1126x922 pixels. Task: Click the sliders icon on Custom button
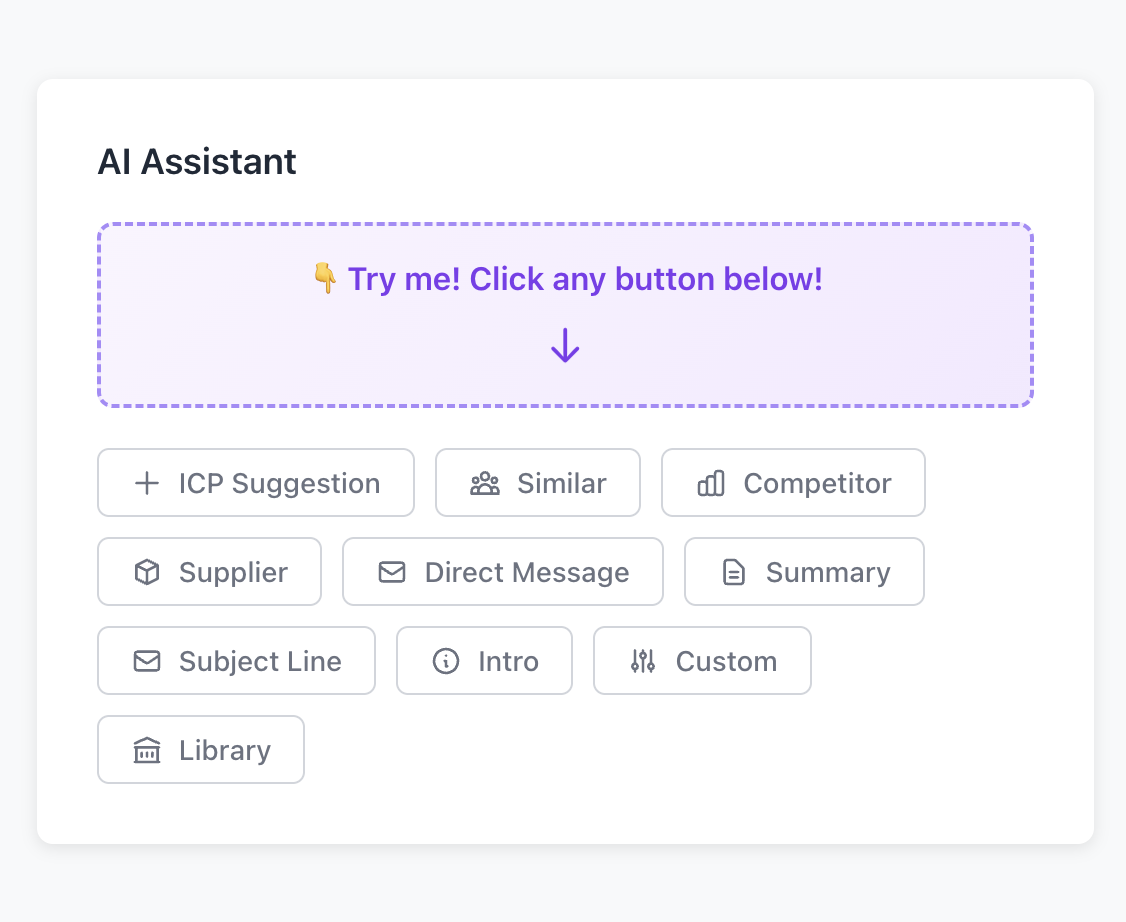point(643,662)
